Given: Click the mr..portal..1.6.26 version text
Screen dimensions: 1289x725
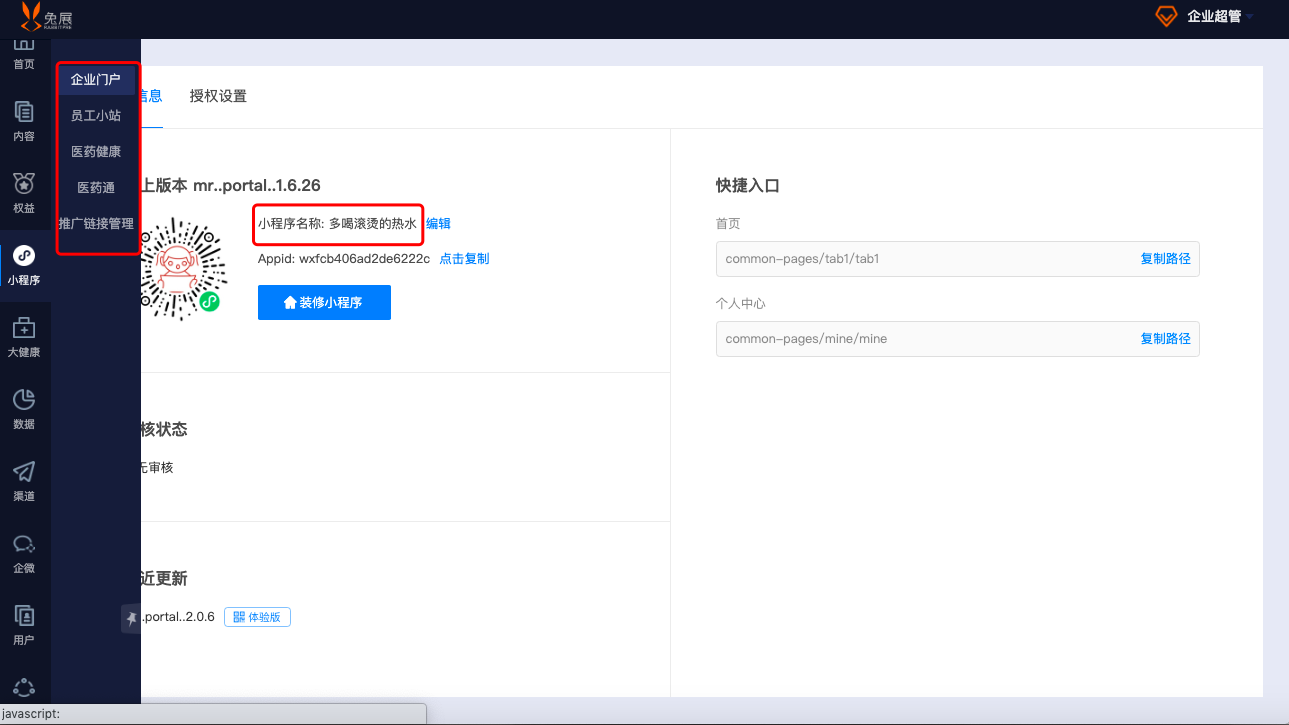Looking at the screenshot, I should click(x=257, y=185).
